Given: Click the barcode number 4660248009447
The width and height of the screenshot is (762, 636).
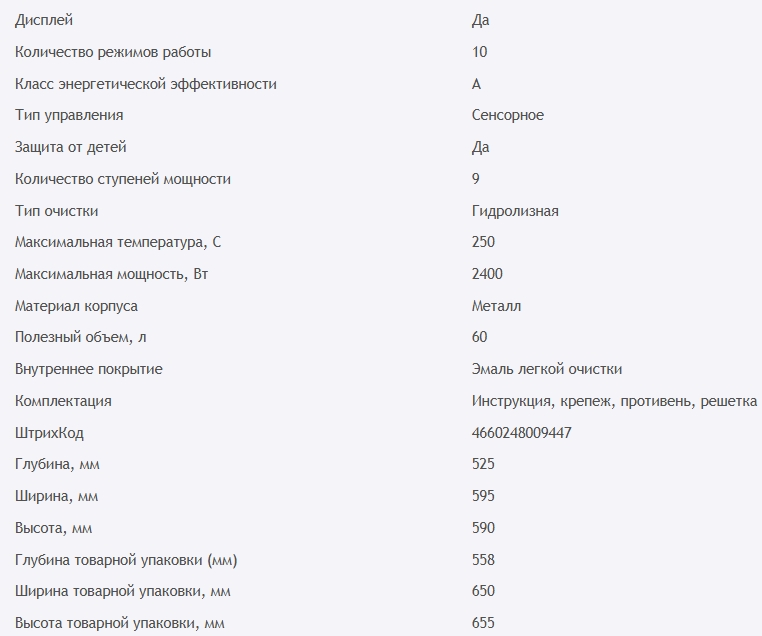Looking at the screenshot, I should point(521,433).
